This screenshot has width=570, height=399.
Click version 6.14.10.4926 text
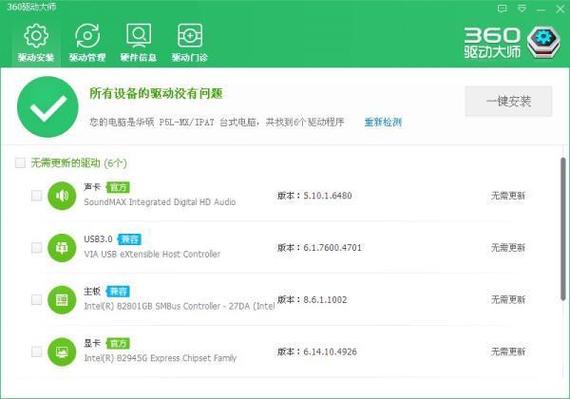pyautogui.click(x=330, y=352)
